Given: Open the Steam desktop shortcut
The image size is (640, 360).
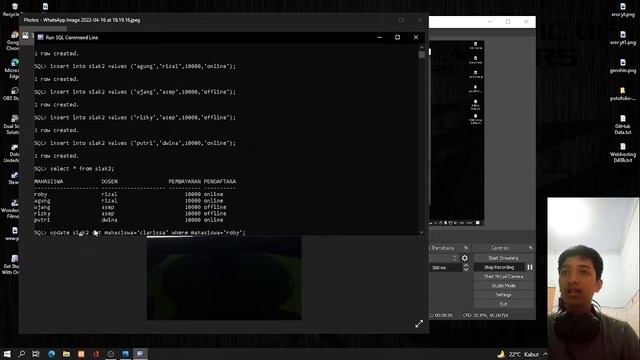Looking at the screenshot, I should [x=13, y=178].
